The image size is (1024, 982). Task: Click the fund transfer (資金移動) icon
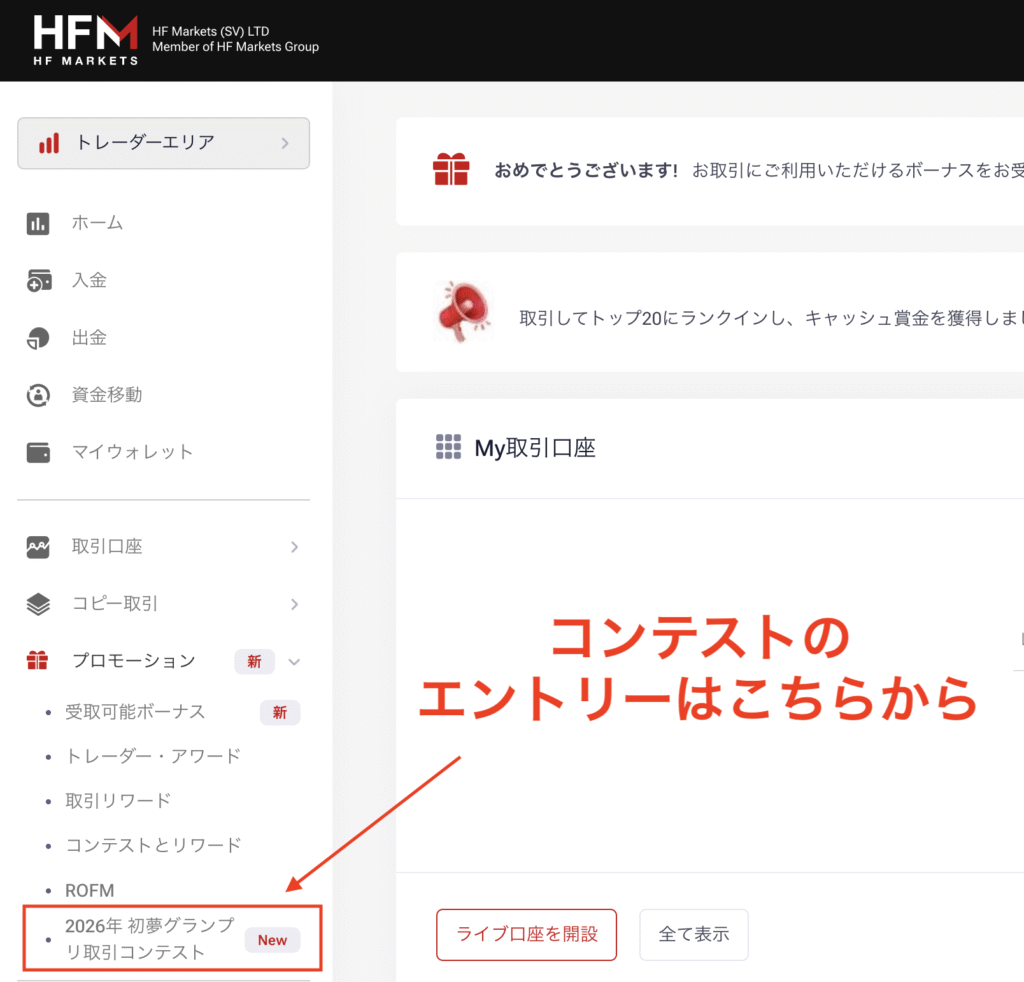[x=38, y=395]
